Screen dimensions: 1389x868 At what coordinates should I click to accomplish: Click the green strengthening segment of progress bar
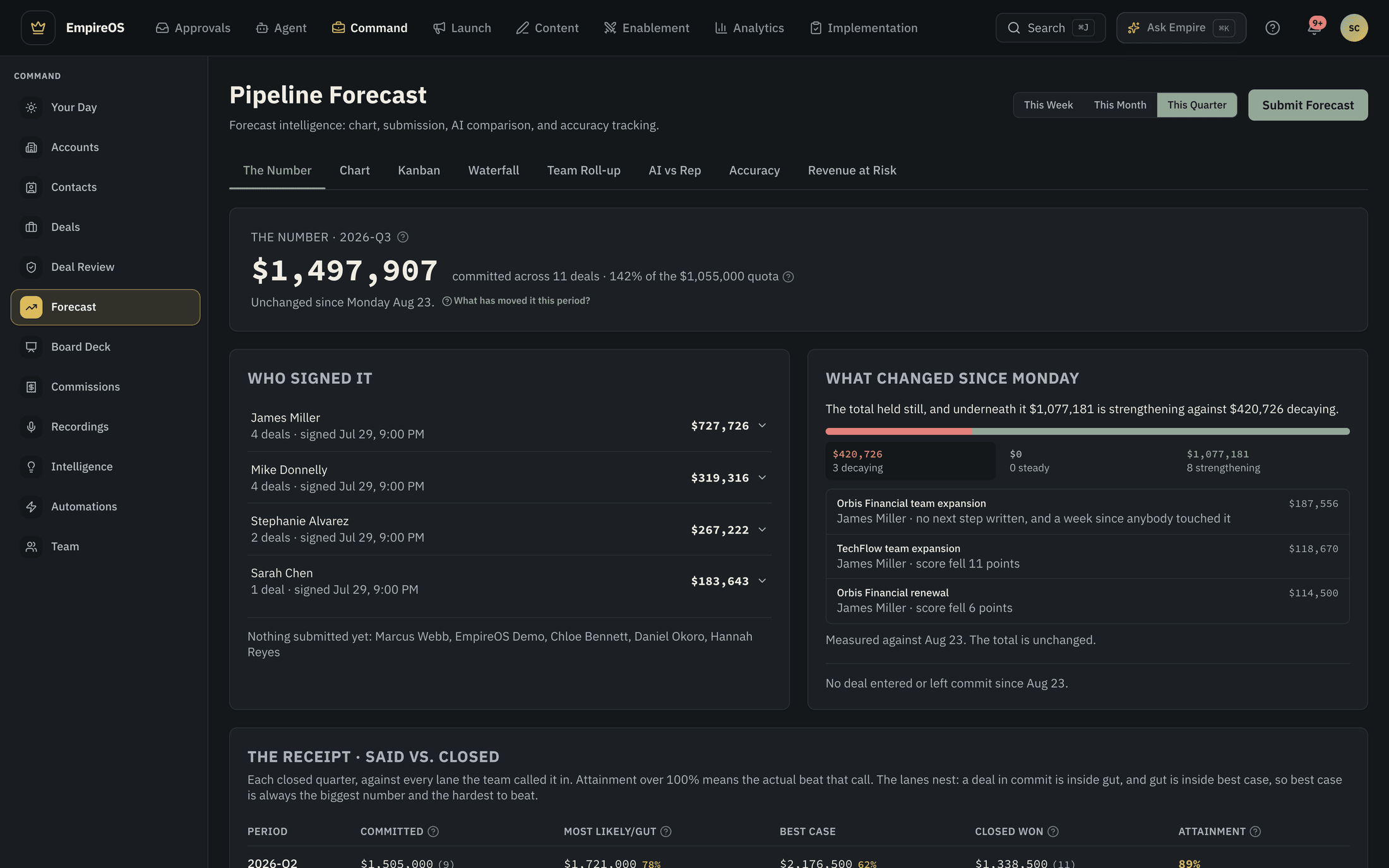pyautogui.click(x=1161, y=432)
